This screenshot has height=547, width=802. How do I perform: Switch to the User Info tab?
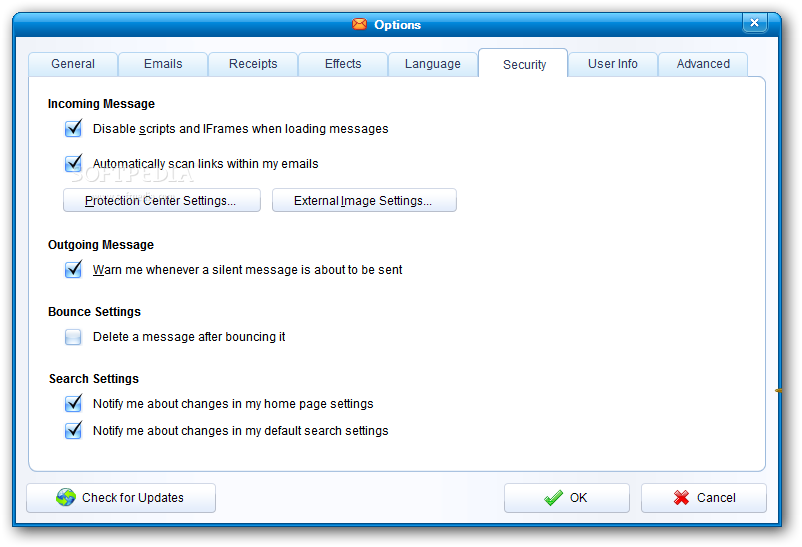613,64
